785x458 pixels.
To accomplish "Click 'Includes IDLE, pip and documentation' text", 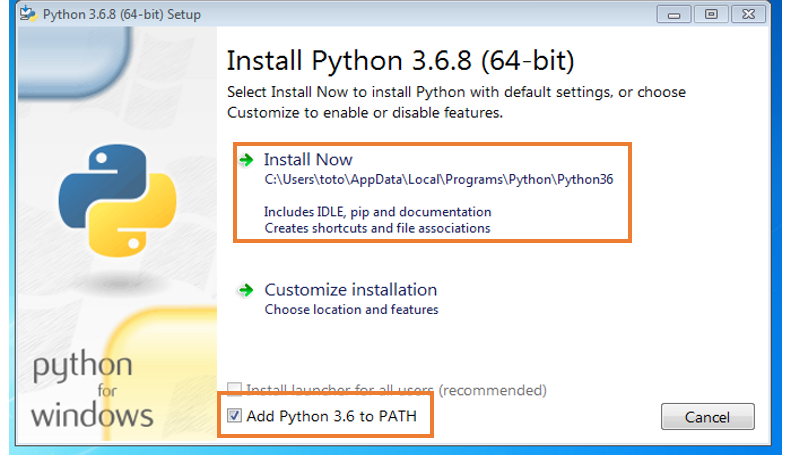I will pos(377,212).
